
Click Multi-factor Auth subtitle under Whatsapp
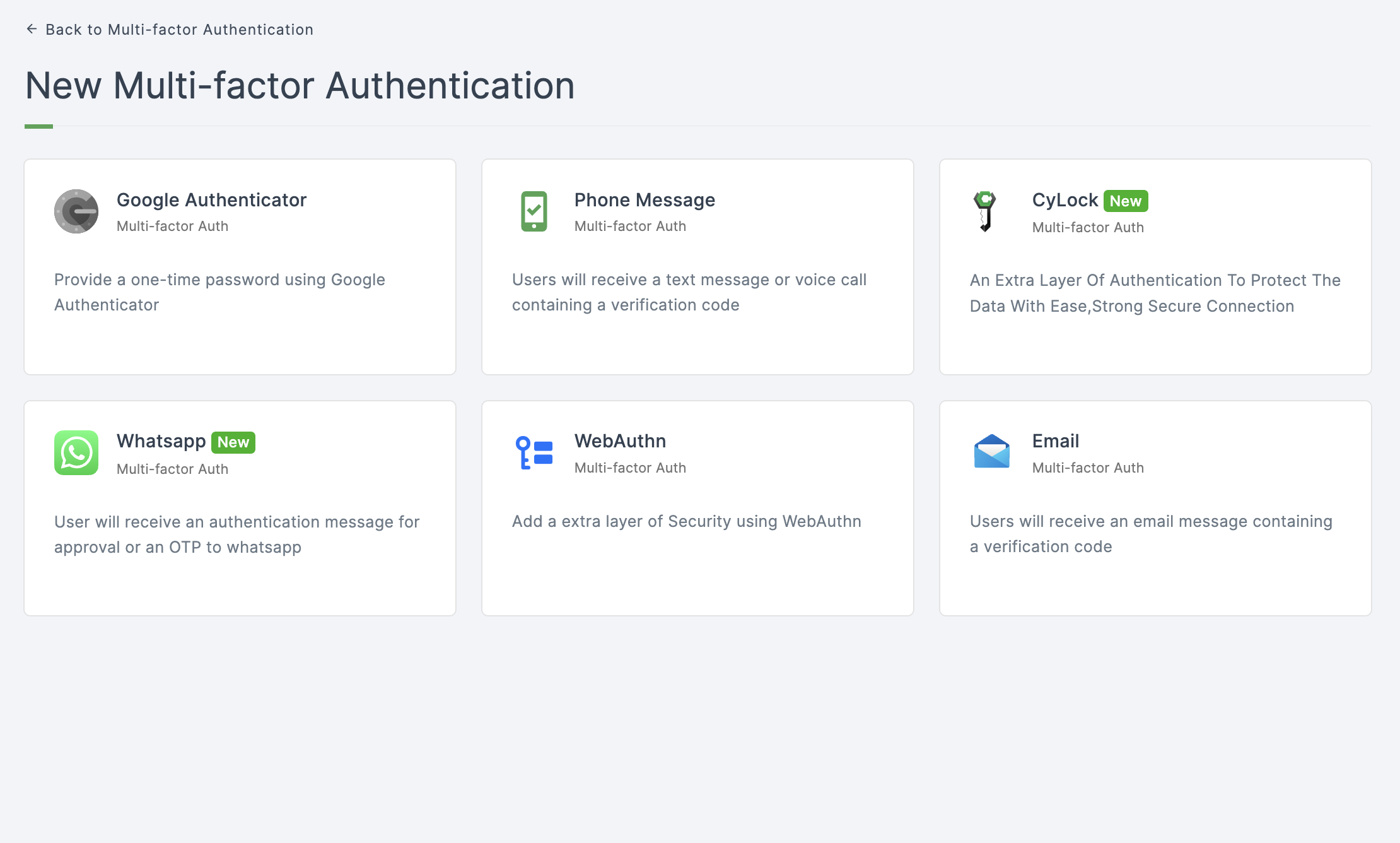(172, 469)
